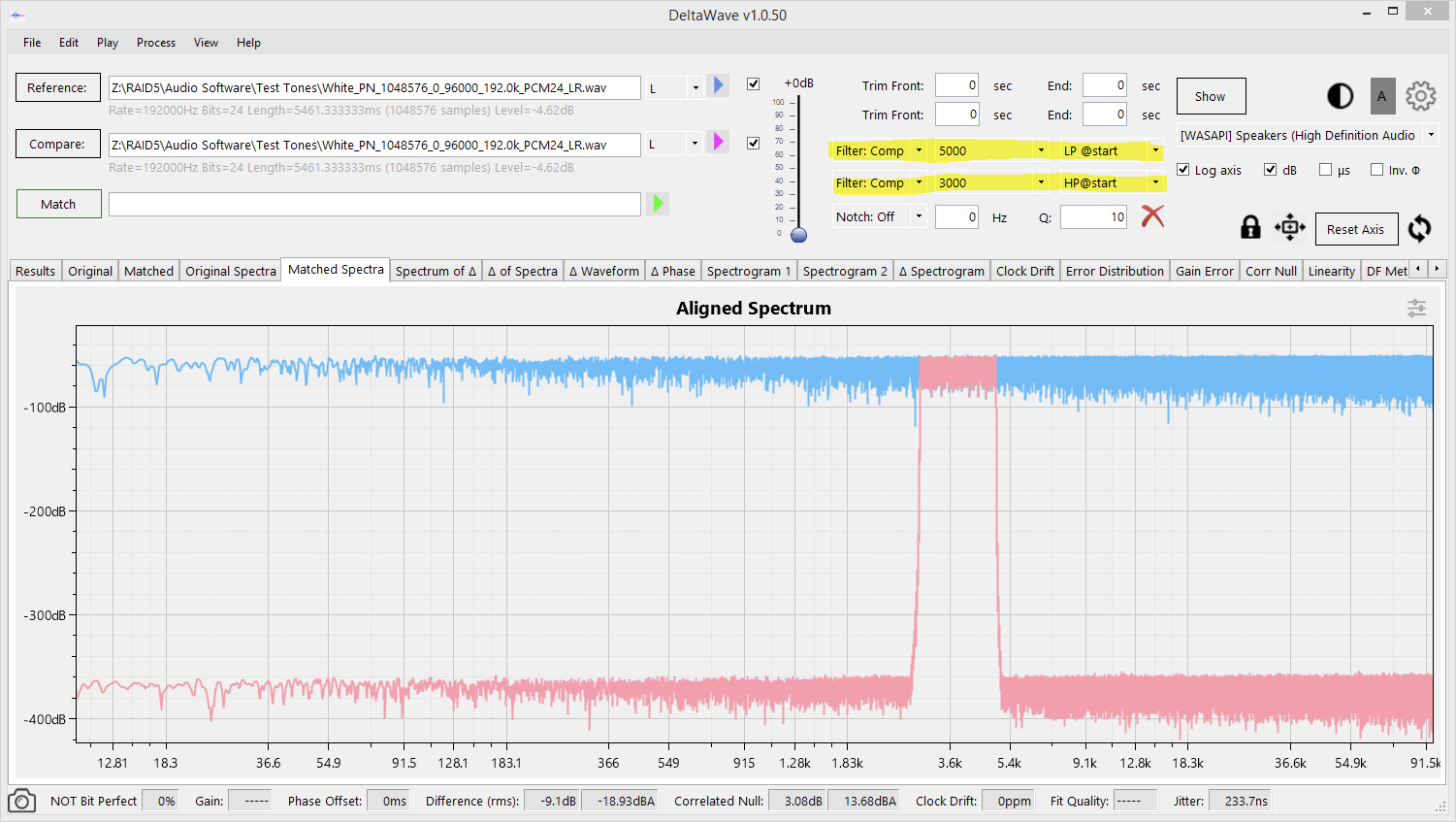Expand the 3000 frequency dropdown
Image resolution: width=1456 pixels, height=822 pixels.
coord(1041,182)
